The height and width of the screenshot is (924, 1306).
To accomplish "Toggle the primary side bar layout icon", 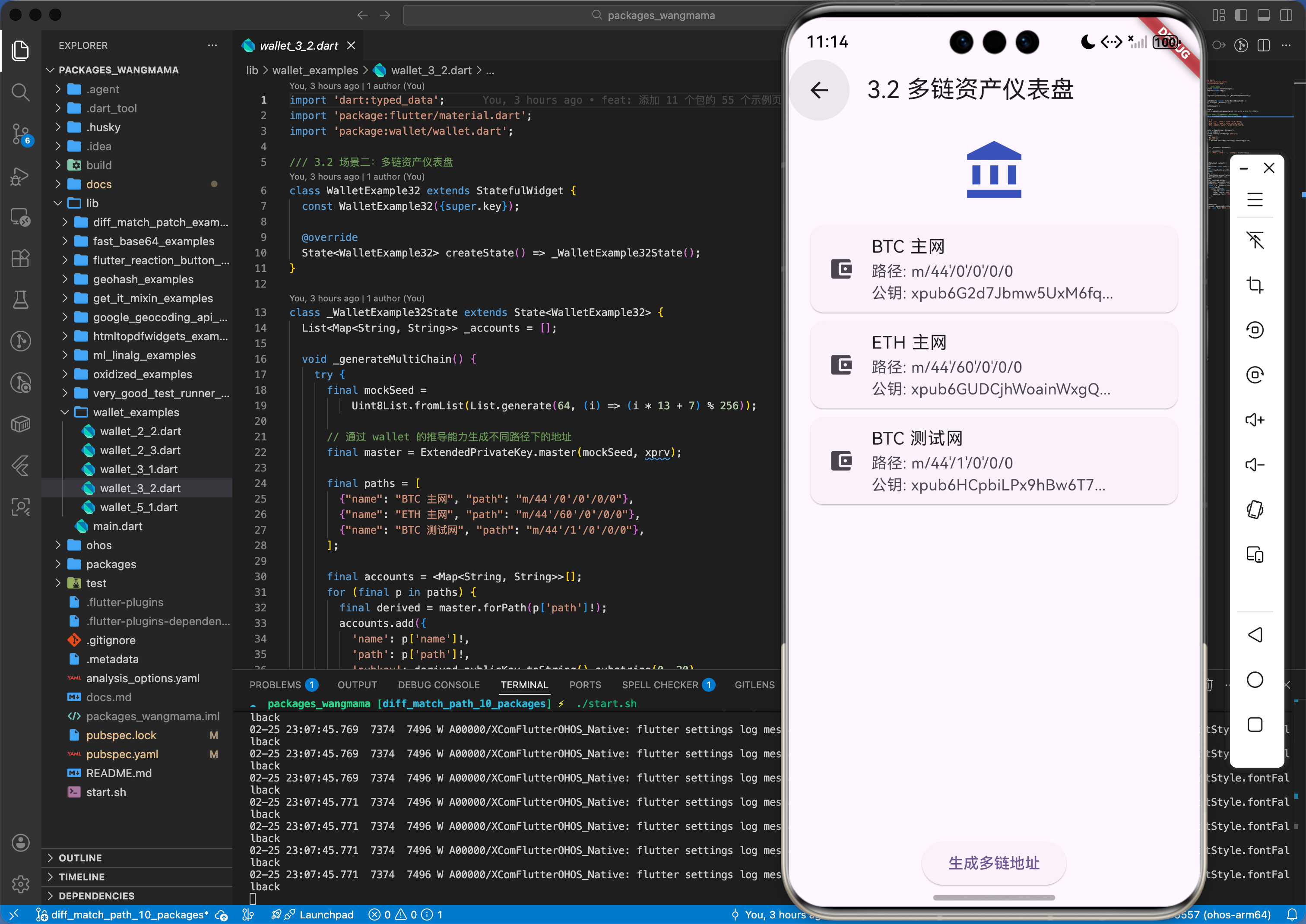I will tap(1240, 16).
